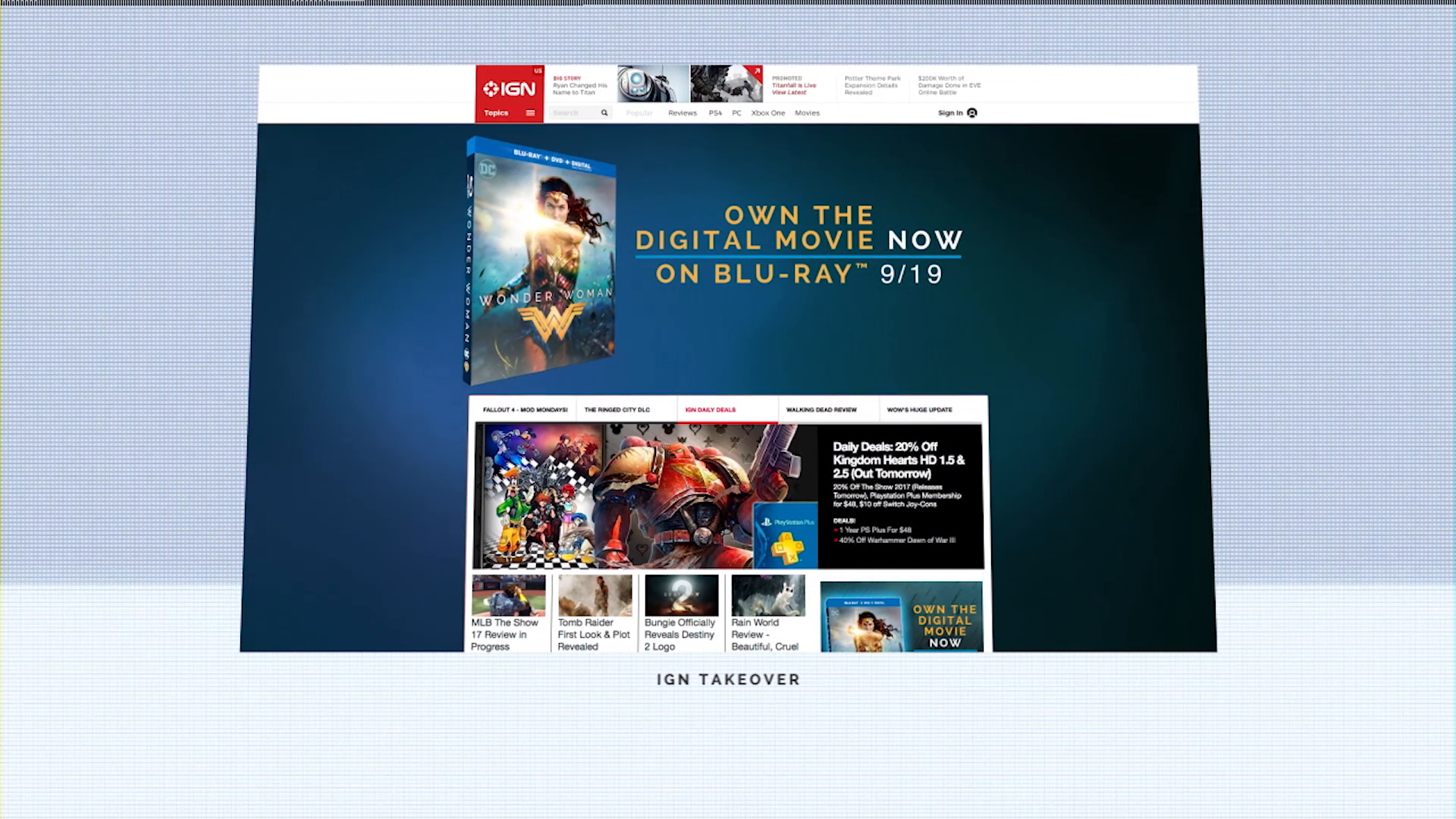
Task: Open Daily Deals Kingdom Hearts headline
Action: coord(899,460)
